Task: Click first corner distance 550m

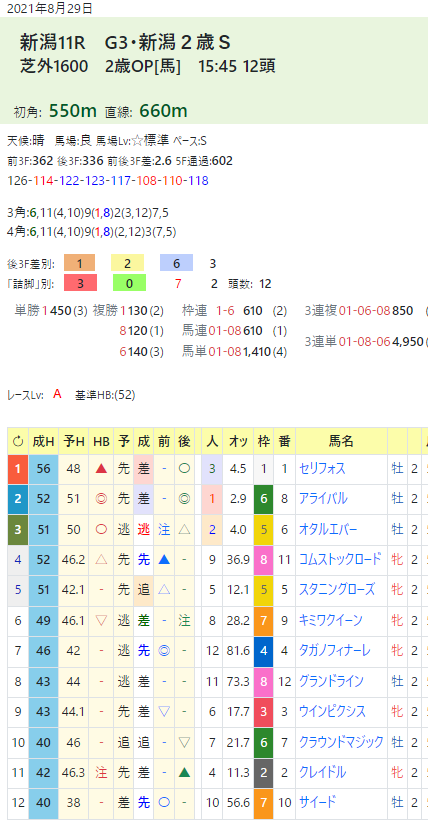Action: [72, 111]
